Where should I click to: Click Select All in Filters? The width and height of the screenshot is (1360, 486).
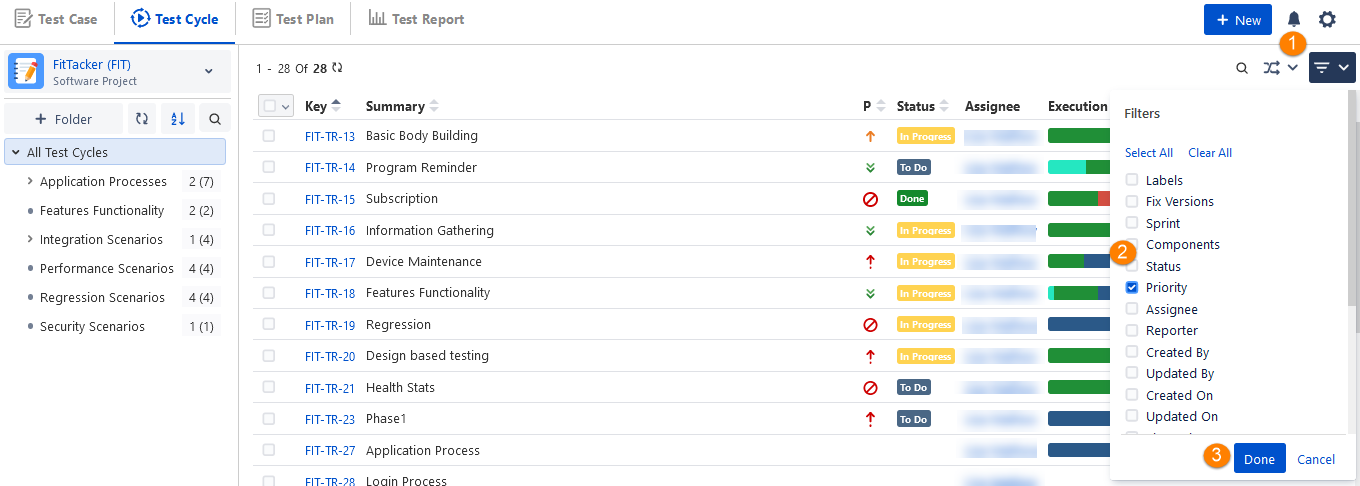coord(1149,153)
